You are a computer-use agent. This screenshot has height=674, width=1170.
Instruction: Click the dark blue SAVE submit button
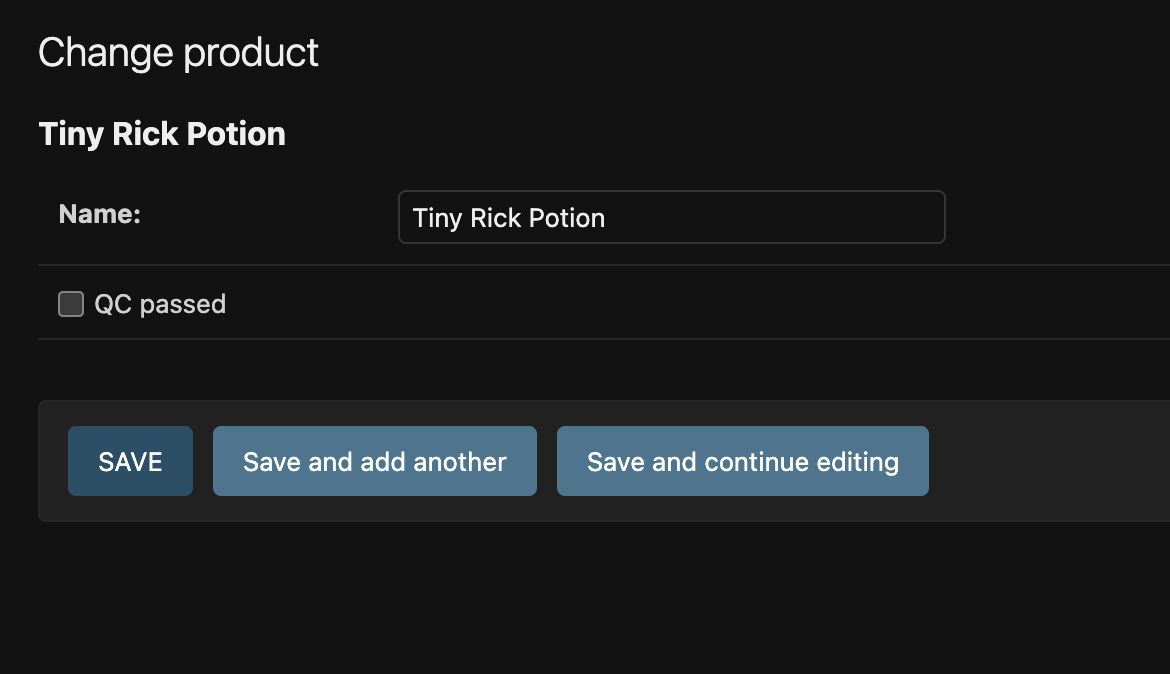tap(130, 461)
